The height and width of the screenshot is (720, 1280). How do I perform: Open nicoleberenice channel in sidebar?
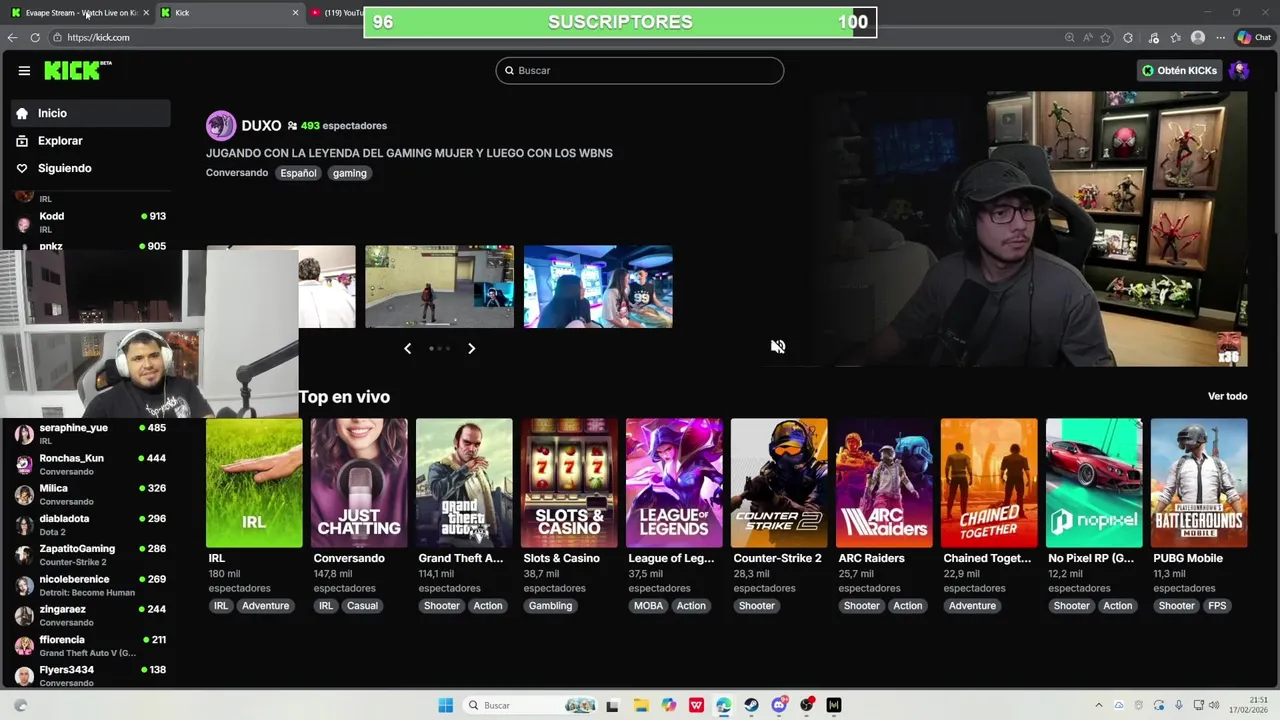pyautogui.click(x=91, y=585)
